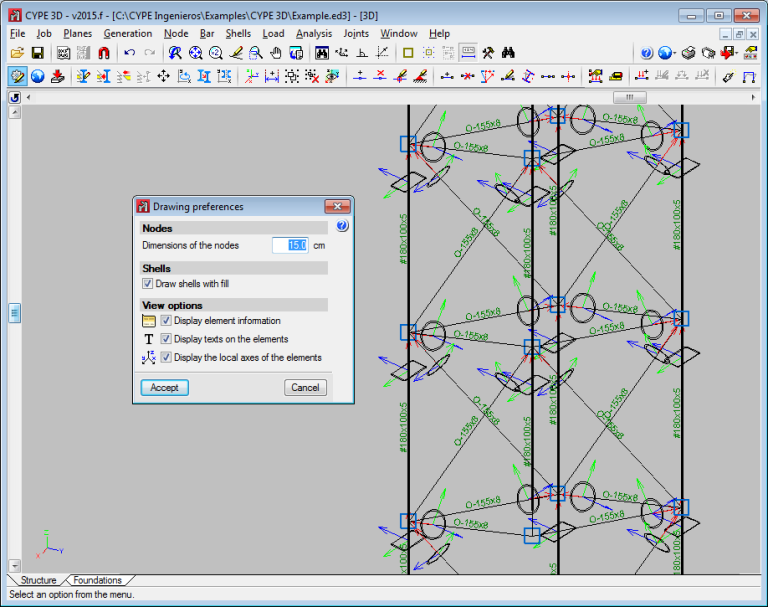Open the Analysis menu
This screenshot has height=607, width=768.
(314, 33)
